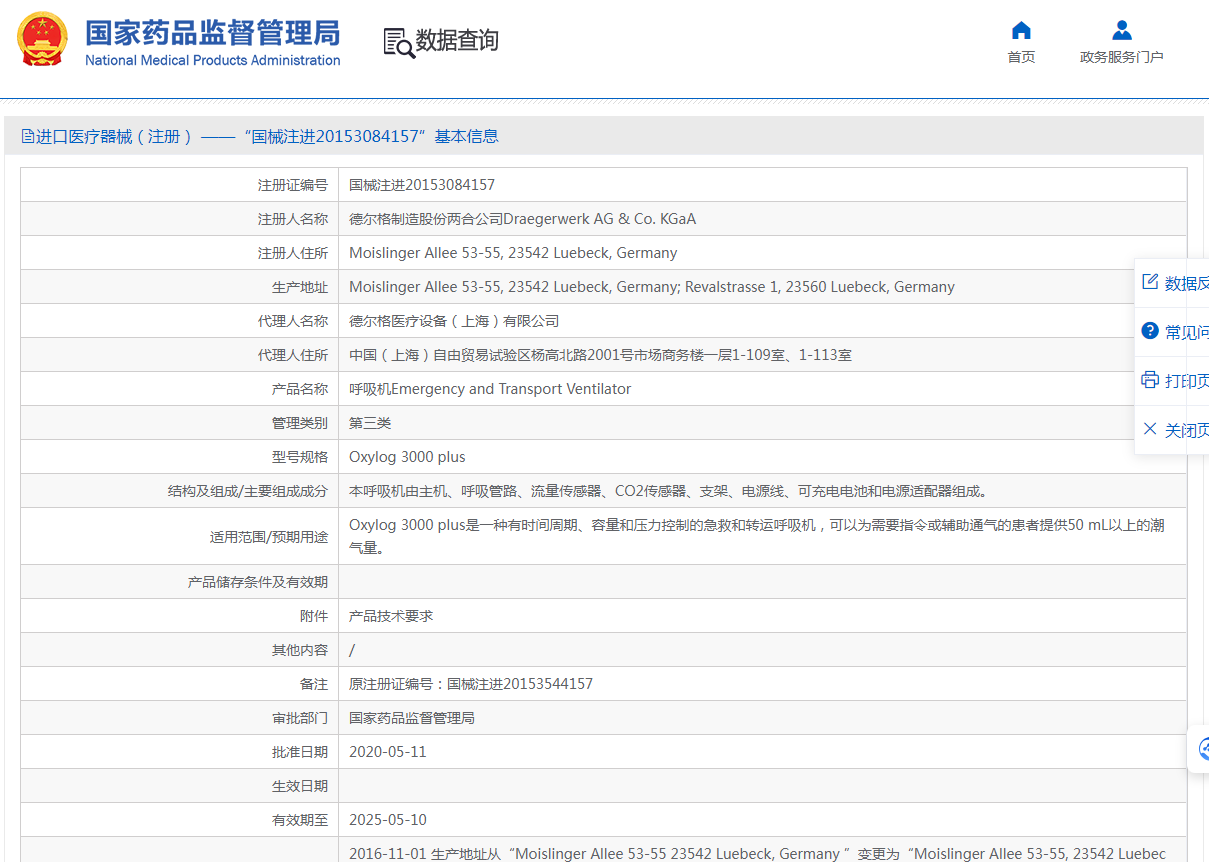The image size is (1209, 862).
Task: Click the X icon to close page
Action: click(x=1150, y=429)
